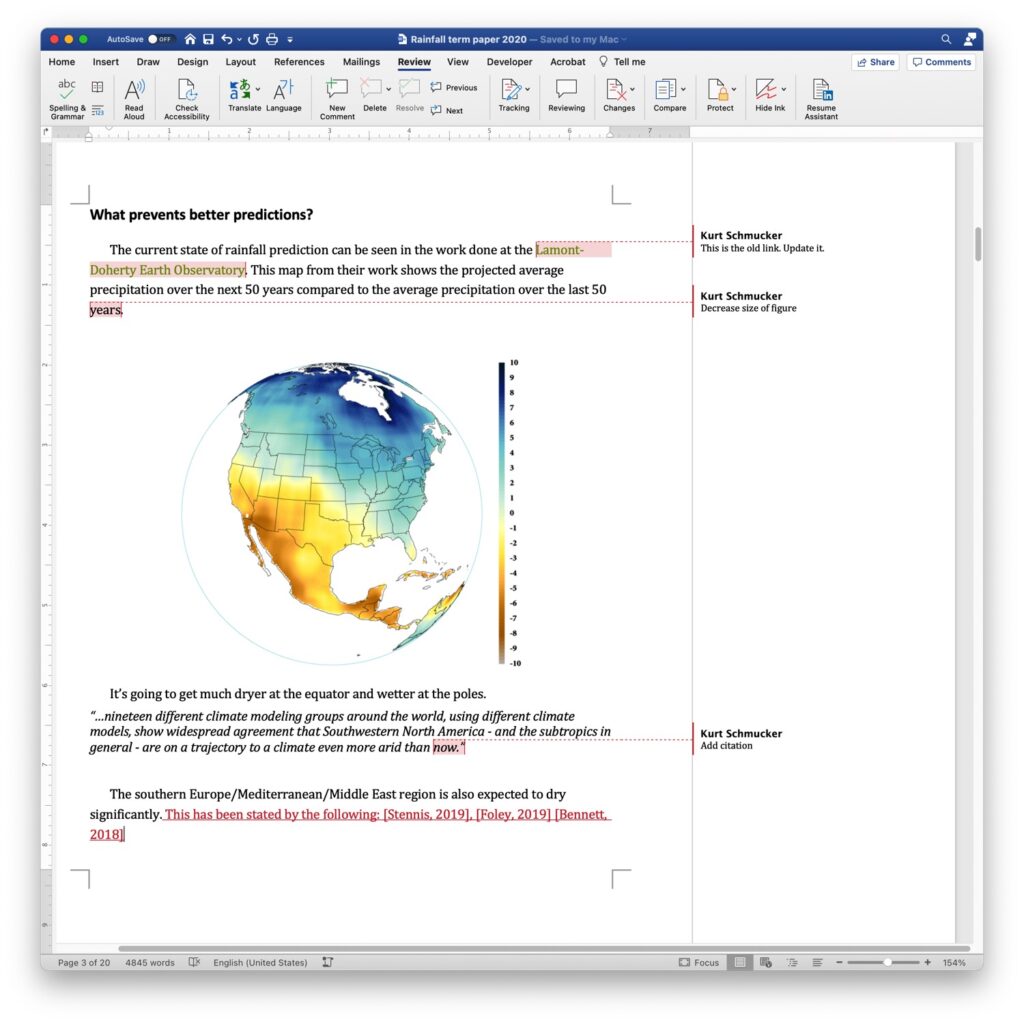1024x1024 pixels.
Task: Click English (United States) language indicator
Action: (x=260, y=962)
